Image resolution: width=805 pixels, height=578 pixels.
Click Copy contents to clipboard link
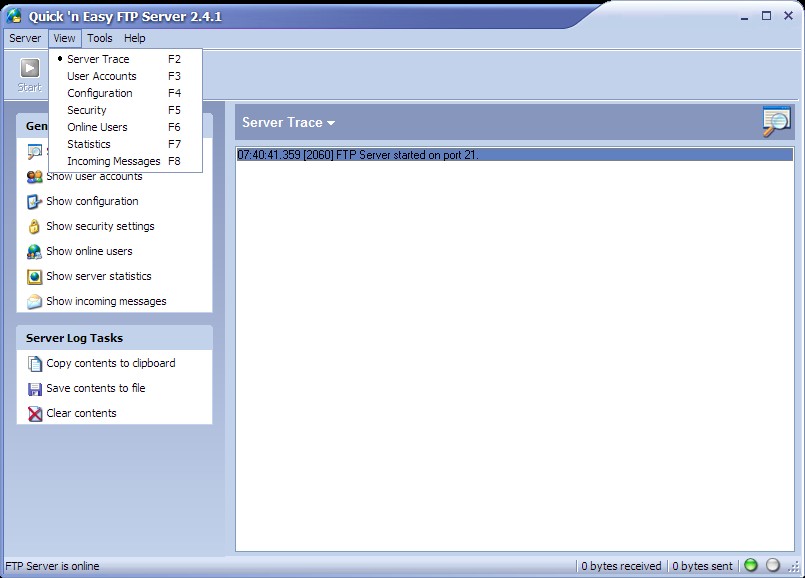(111, 363)
